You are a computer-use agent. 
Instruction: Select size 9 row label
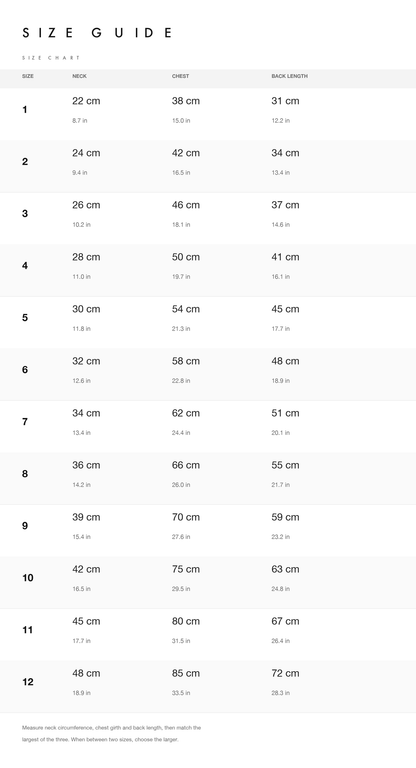tap(24, 526)
